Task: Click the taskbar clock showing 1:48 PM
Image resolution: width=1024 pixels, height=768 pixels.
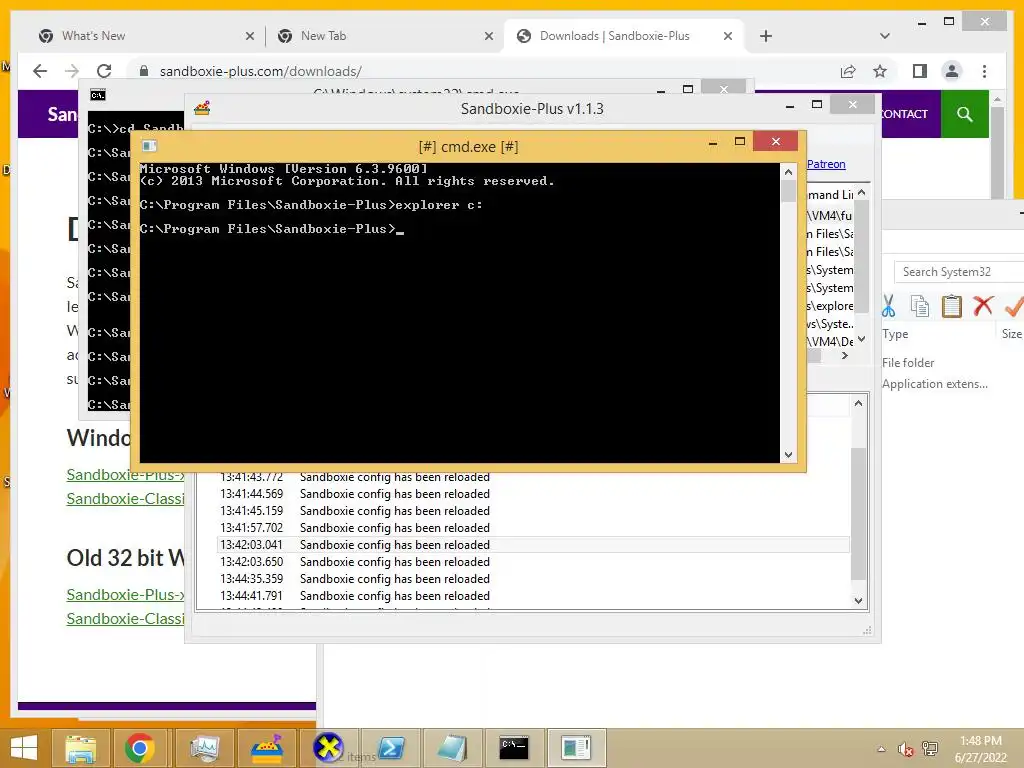Action: pos(980,749)
